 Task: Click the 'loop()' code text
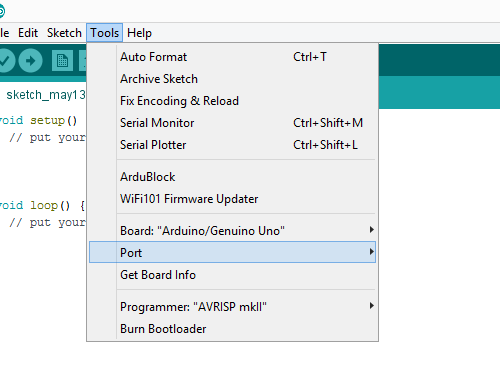50,205
